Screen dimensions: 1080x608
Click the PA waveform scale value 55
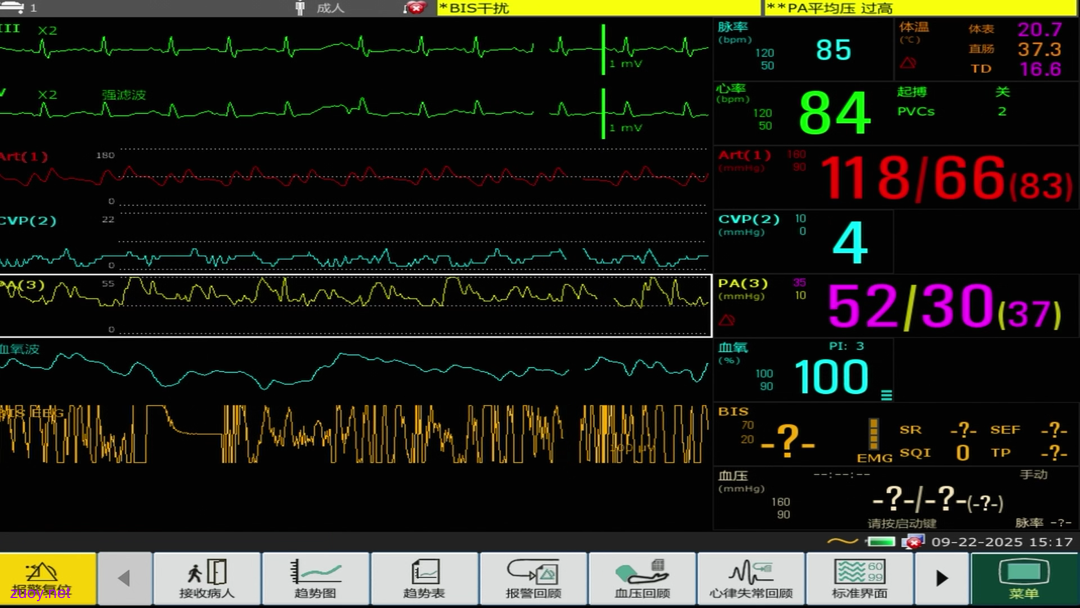pos(107,283)
